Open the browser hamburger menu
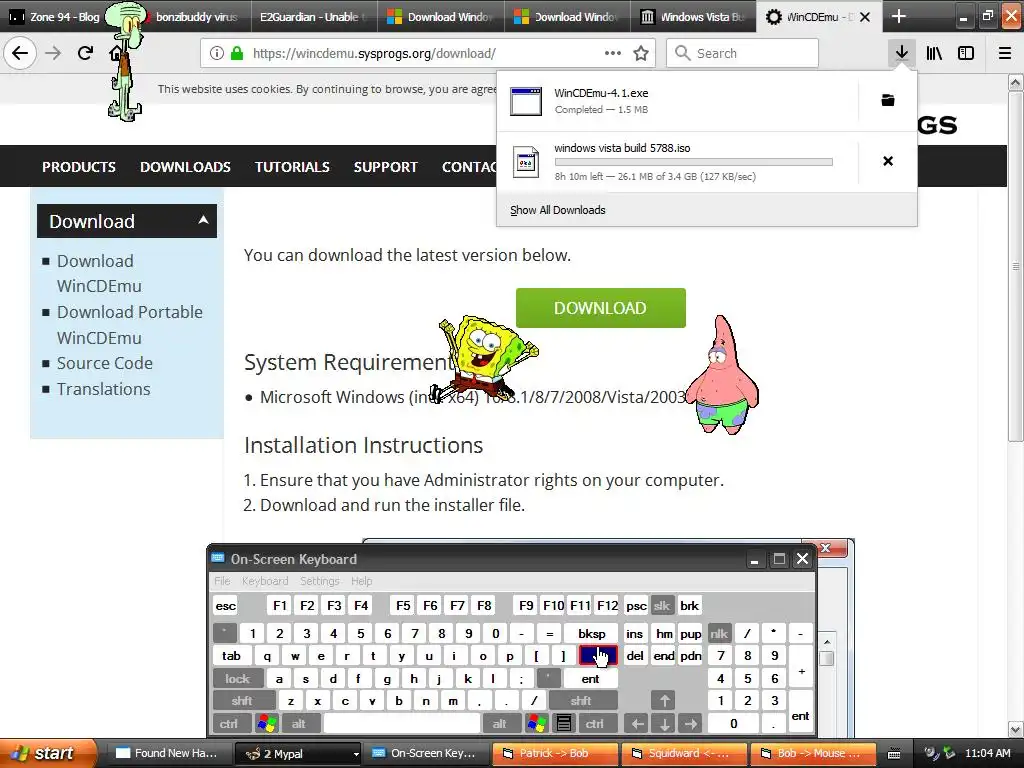1024x768 pixels. point(1005,53)
